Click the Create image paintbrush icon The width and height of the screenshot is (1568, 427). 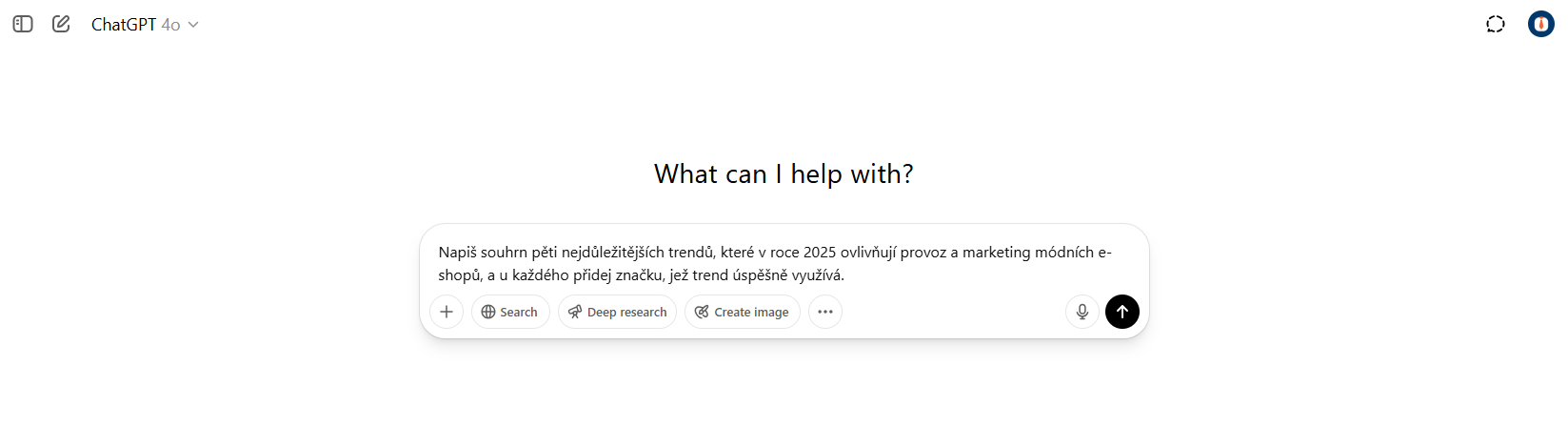702,312
